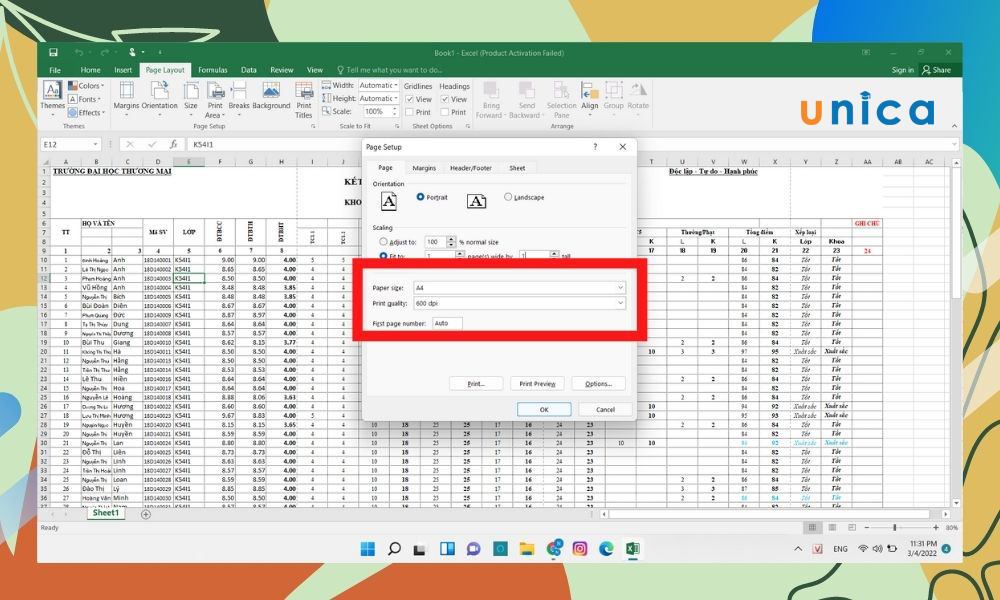Viewport: 1000px width, 600px height.
Task: Click the Rotate objects icon
Action: pyautogui.click(x=638, y=91)
